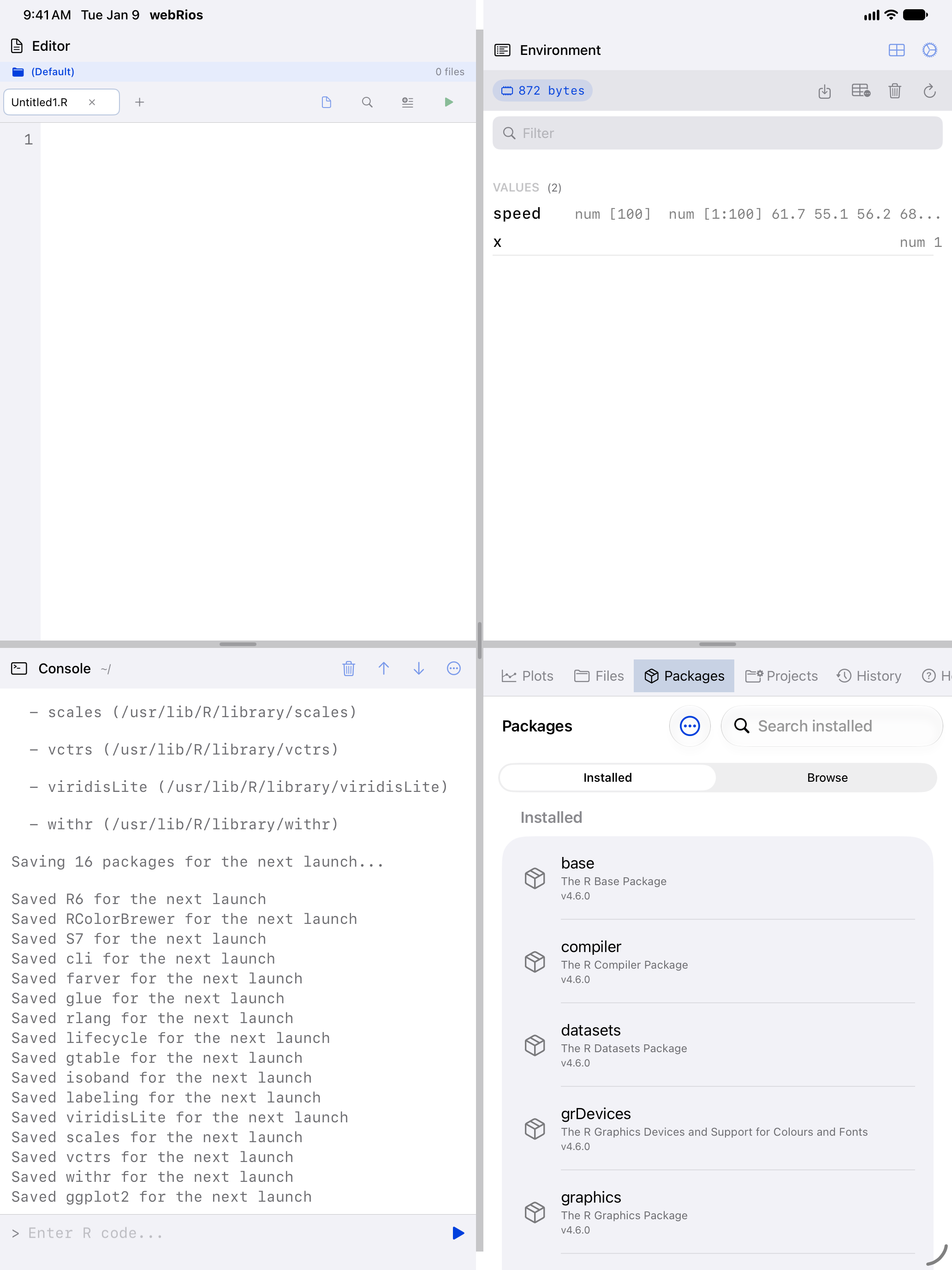Select the speed variable row
This screenshot has height=1270, width=952.
click(717, 214)
